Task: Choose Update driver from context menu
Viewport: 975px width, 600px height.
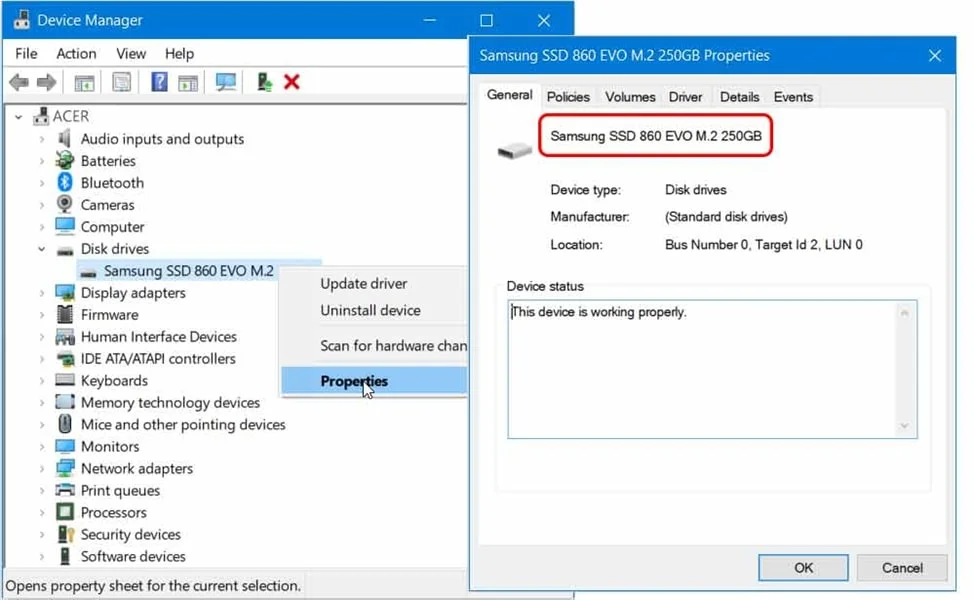Action: click(374, 284)
